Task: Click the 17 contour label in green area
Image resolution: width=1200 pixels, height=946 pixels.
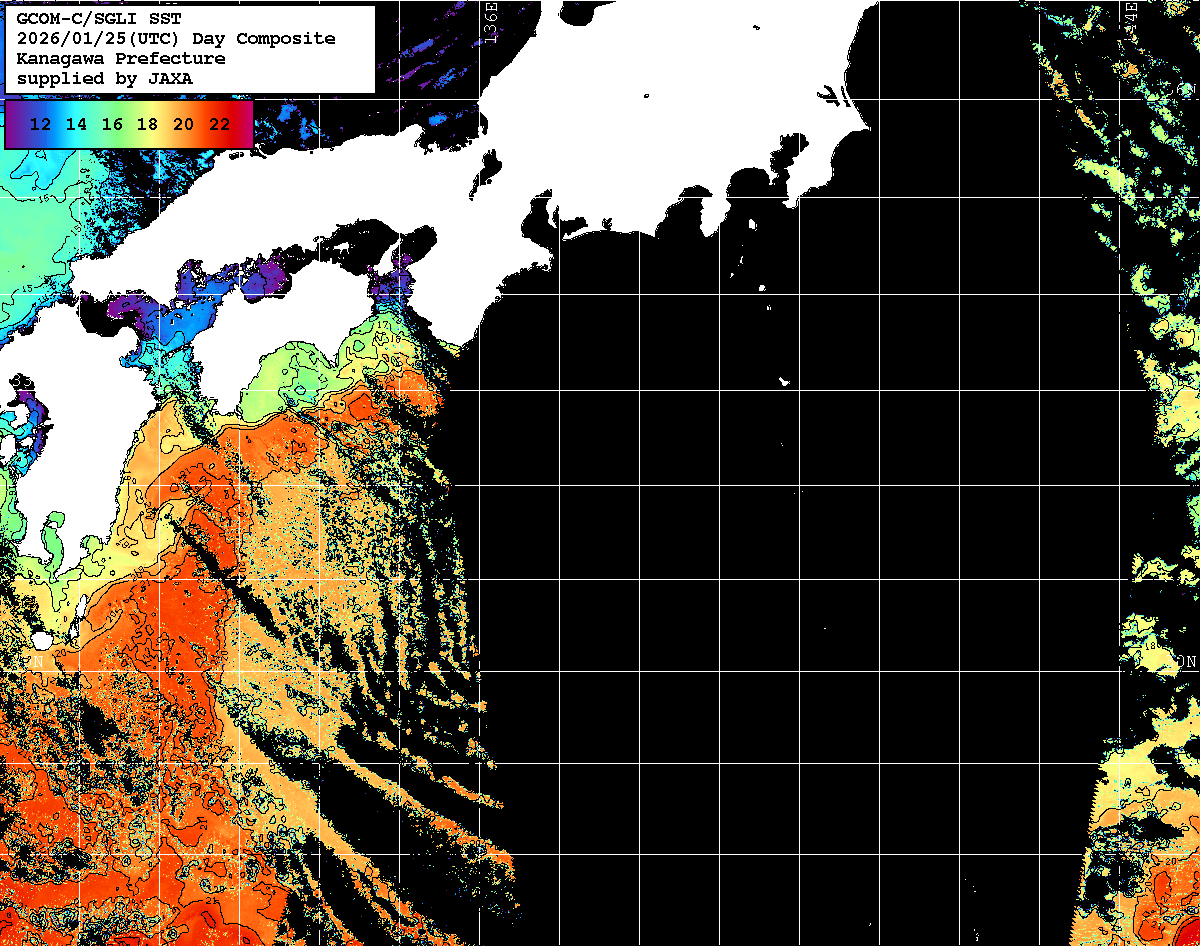Action: [x=383, y=325]
